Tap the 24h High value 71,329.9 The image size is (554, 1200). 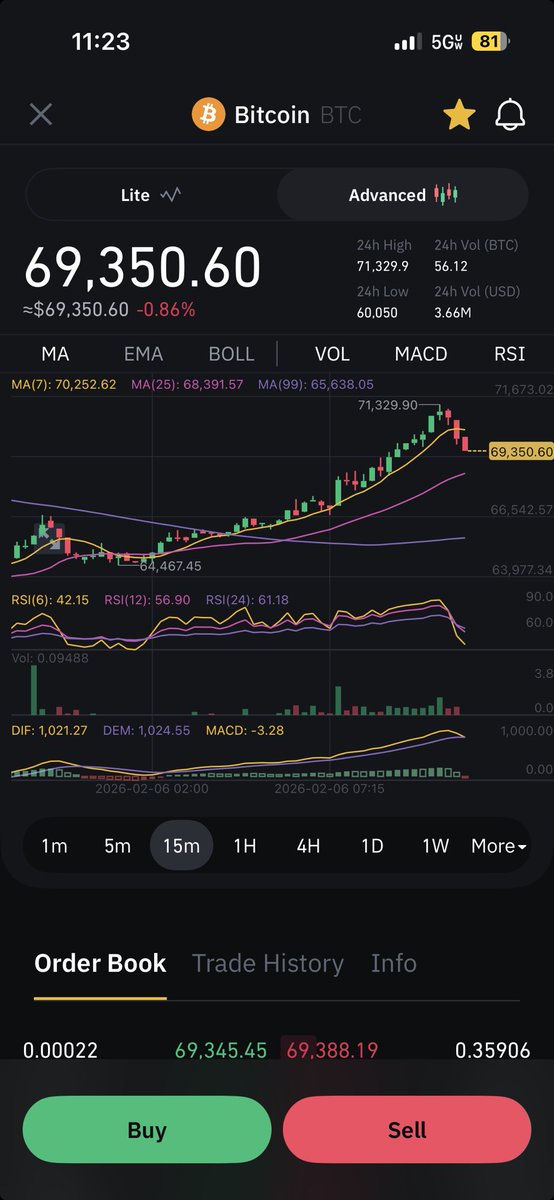[x=382, y=265]
